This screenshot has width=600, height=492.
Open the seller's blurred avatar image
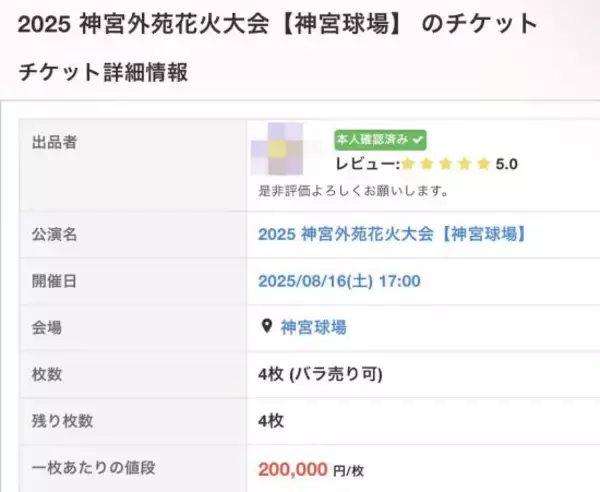pyautogui.click(x=287, y=153)
